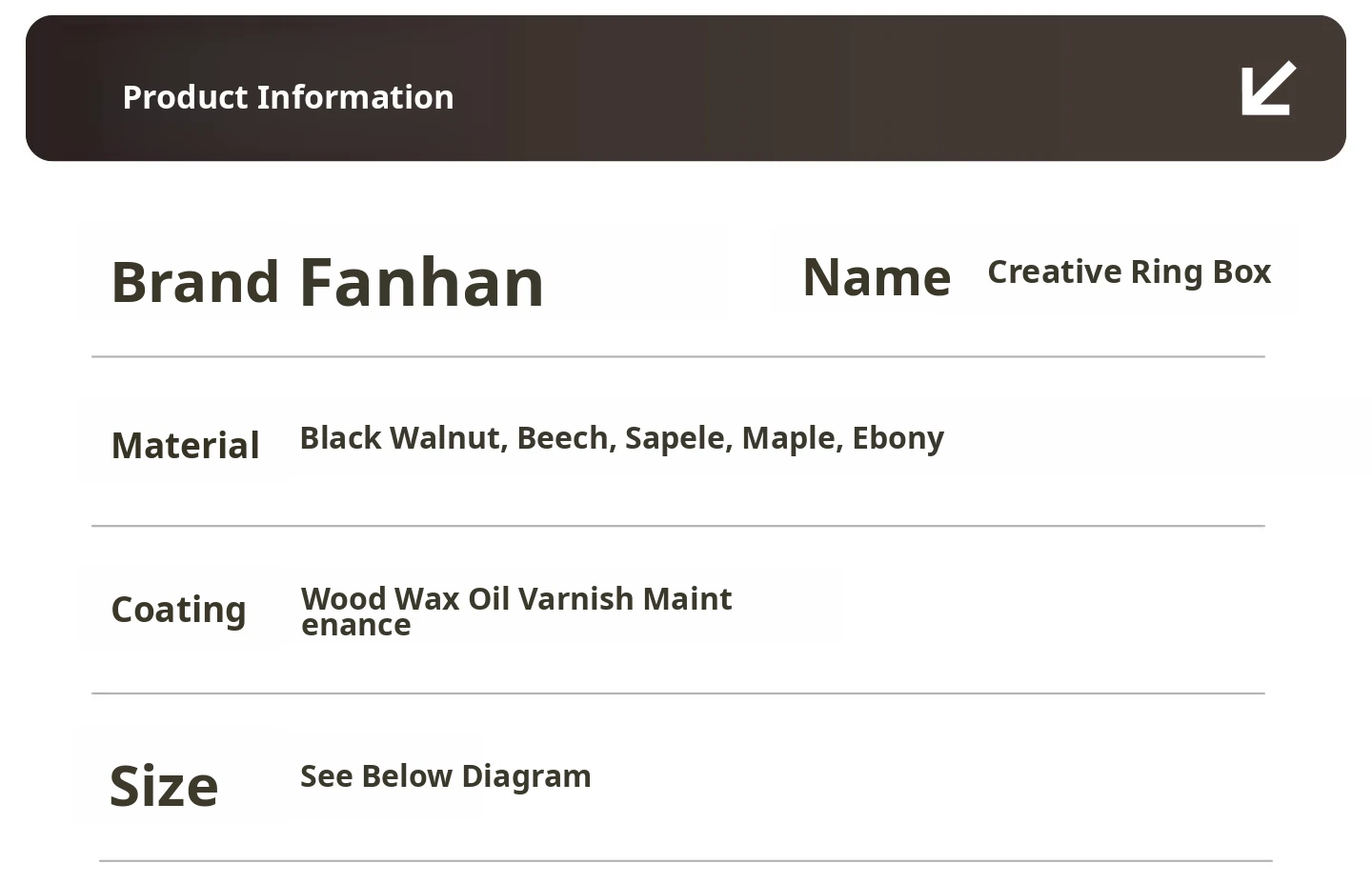Click the word Maint in Coating row
The height and width of the screenshot is (884, 1372).
(x=687, y=598)
